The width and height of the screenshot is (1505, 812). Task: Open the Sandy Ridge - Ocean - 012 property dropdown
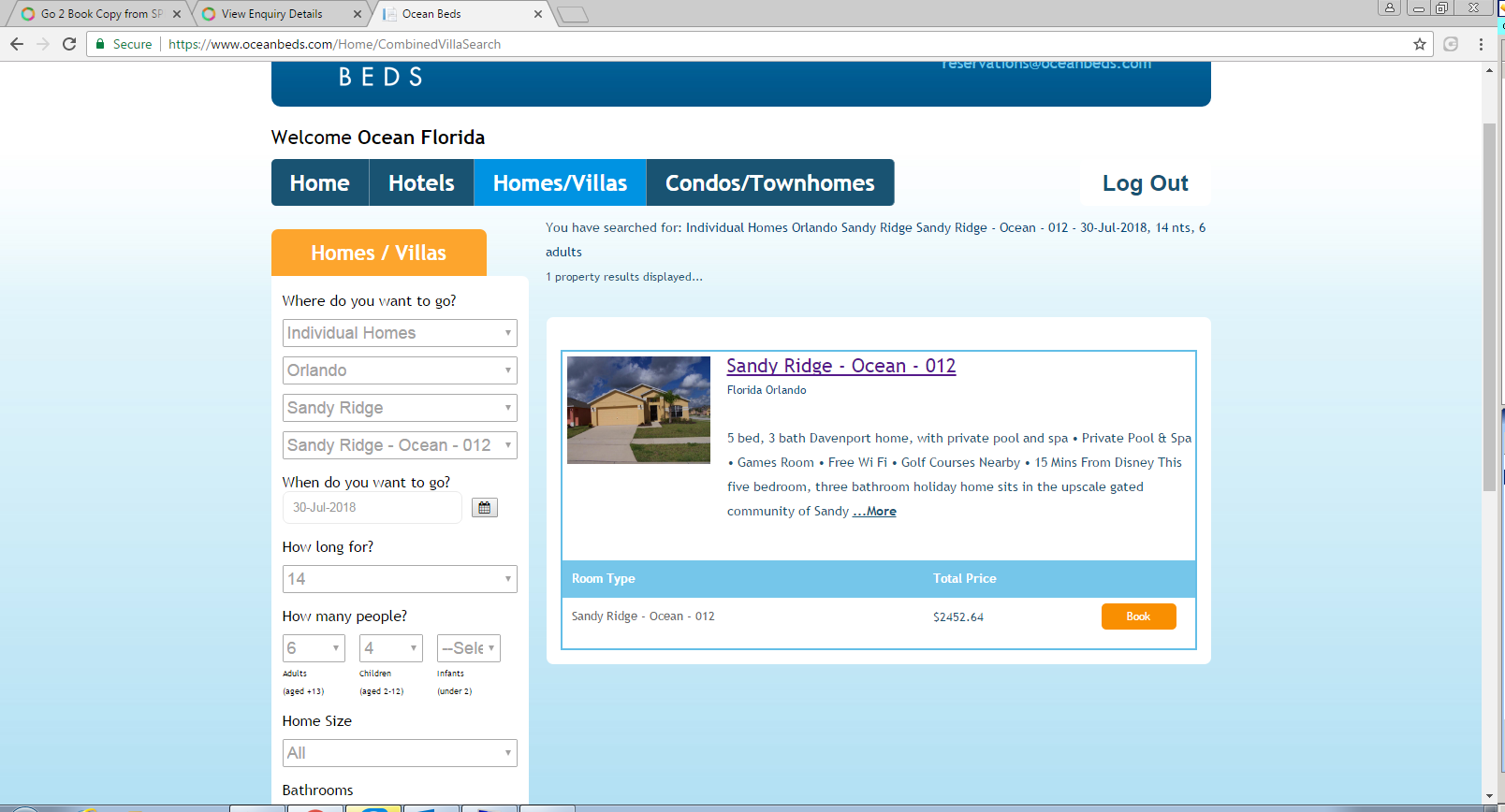click(400, 445)
